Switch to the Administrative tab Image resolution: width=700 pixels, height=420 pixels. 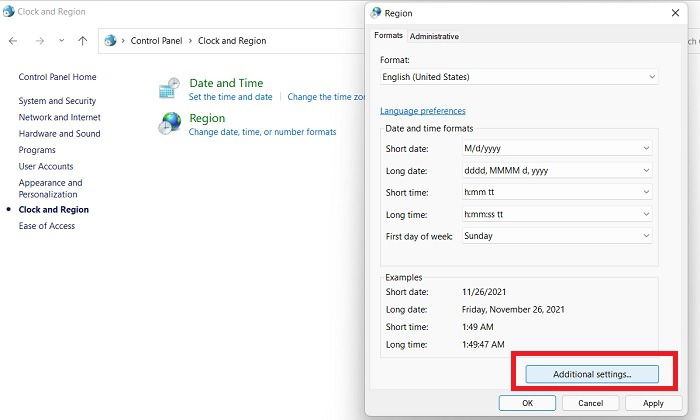coord(434,36)
